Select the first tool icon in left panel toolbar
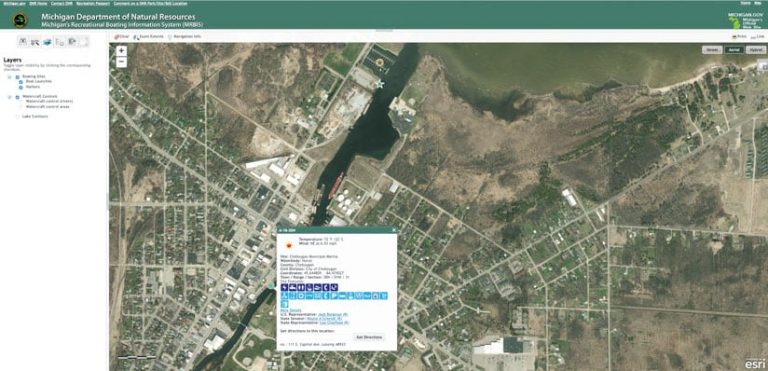Image resolution: width=768 pixels, height=371 pixels. pyautogui.click(x=23, y=42)
